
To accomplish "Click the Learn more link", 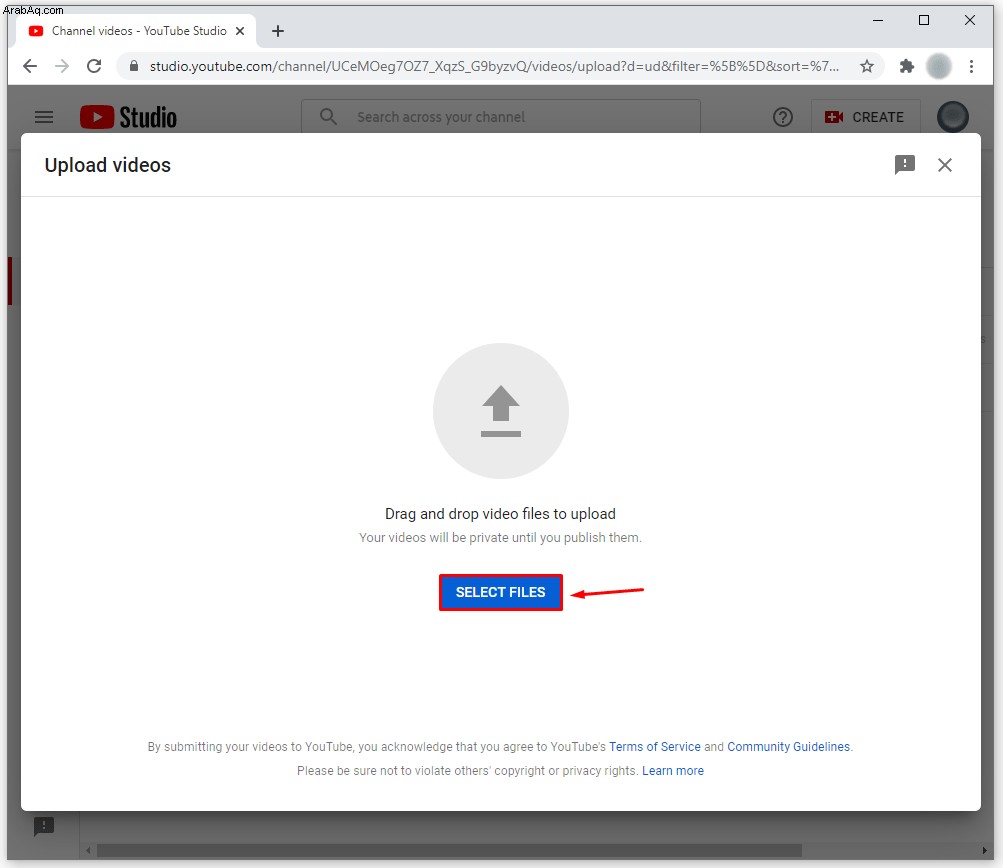I will [672, 771].
